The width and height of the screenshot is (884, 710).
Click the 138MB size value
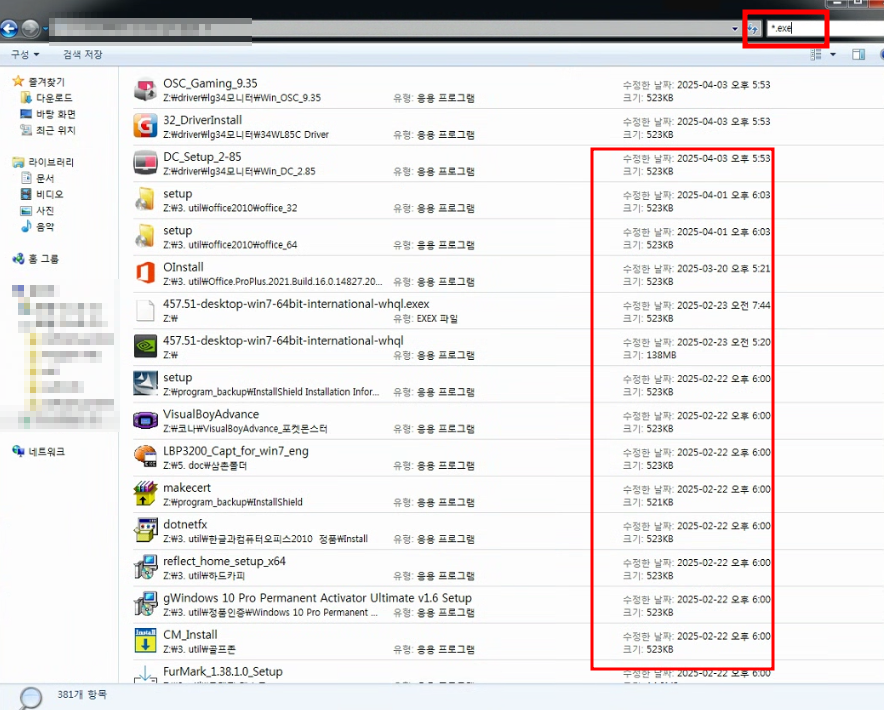point(661,355)
